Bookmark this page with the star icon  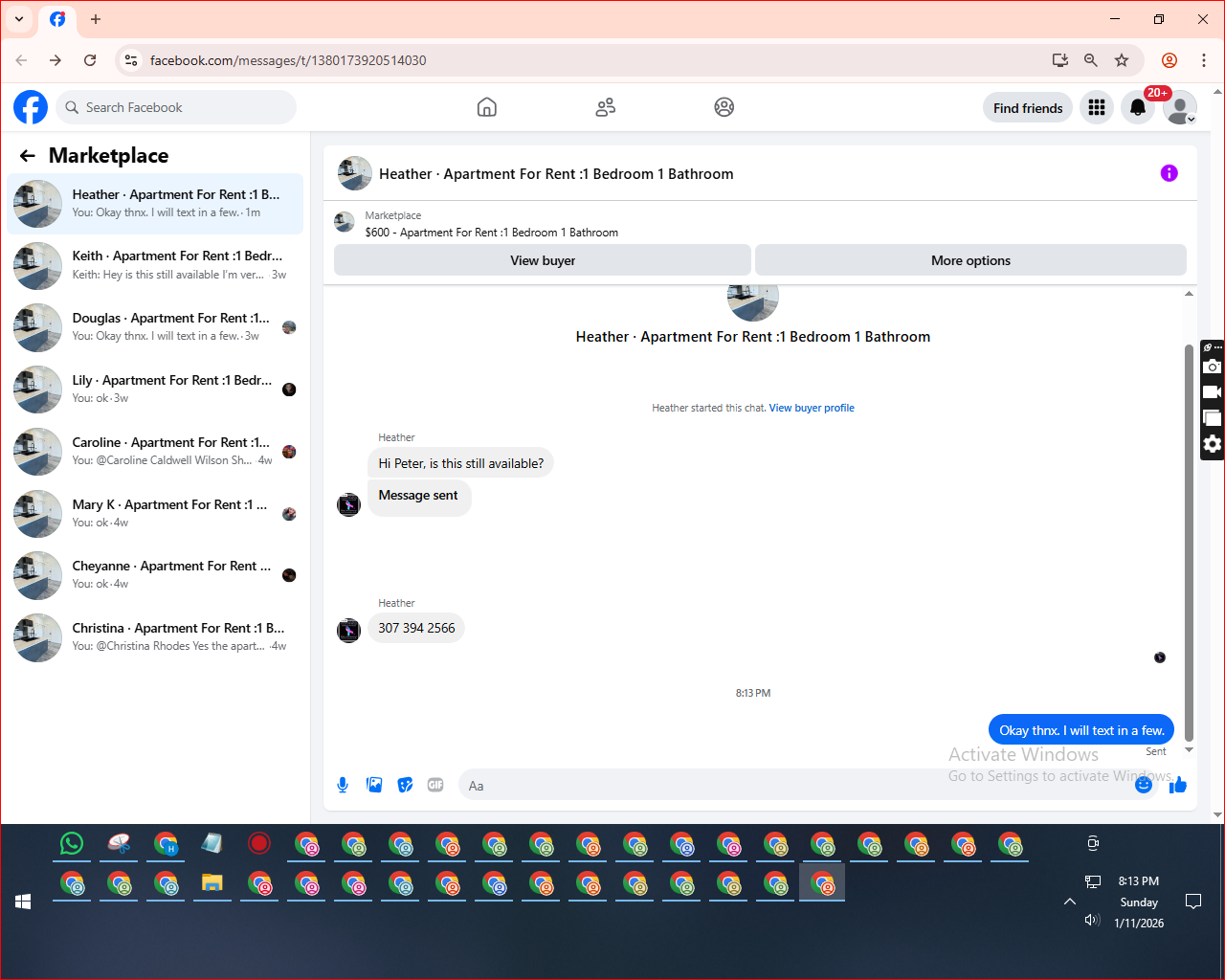click(x=1122, y=60)
